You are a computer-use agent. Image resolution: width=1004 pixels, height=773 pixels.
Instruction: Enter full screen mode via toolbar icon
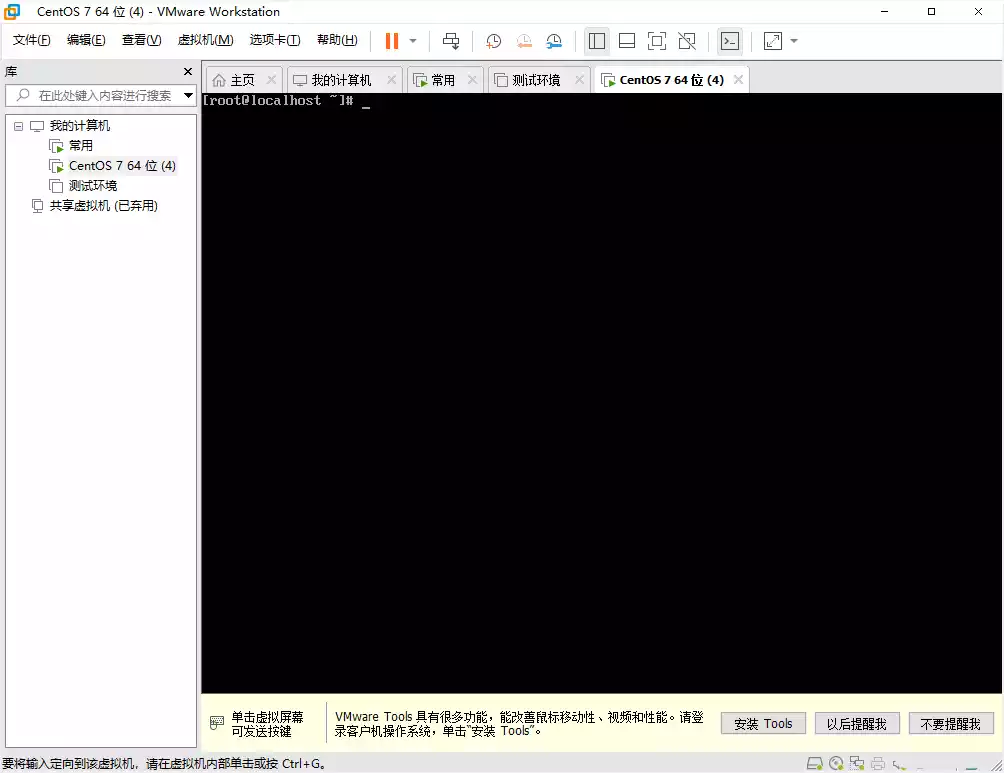coord(656,41)
